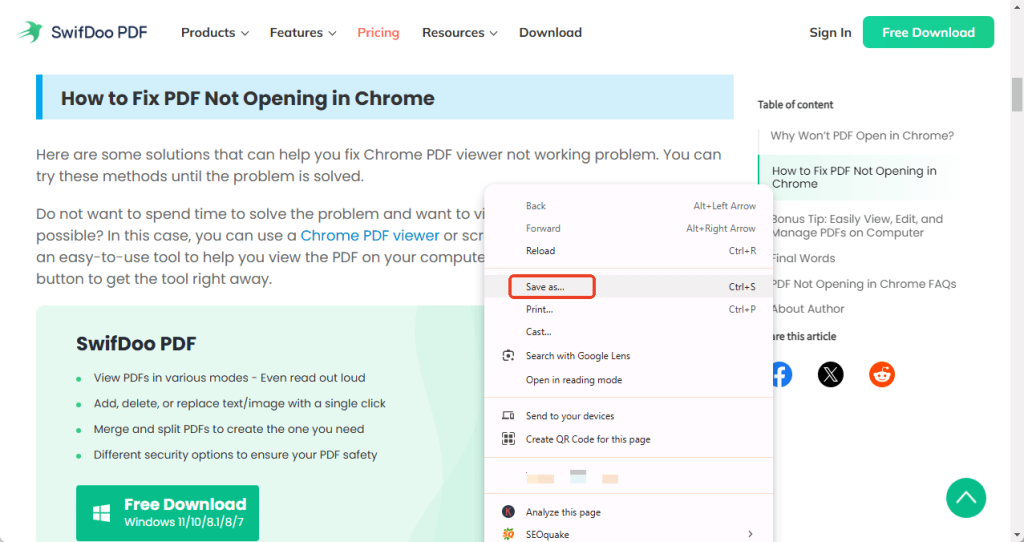Select Analyze this page menu entry

pyautogui.click(x=629, y=512)
